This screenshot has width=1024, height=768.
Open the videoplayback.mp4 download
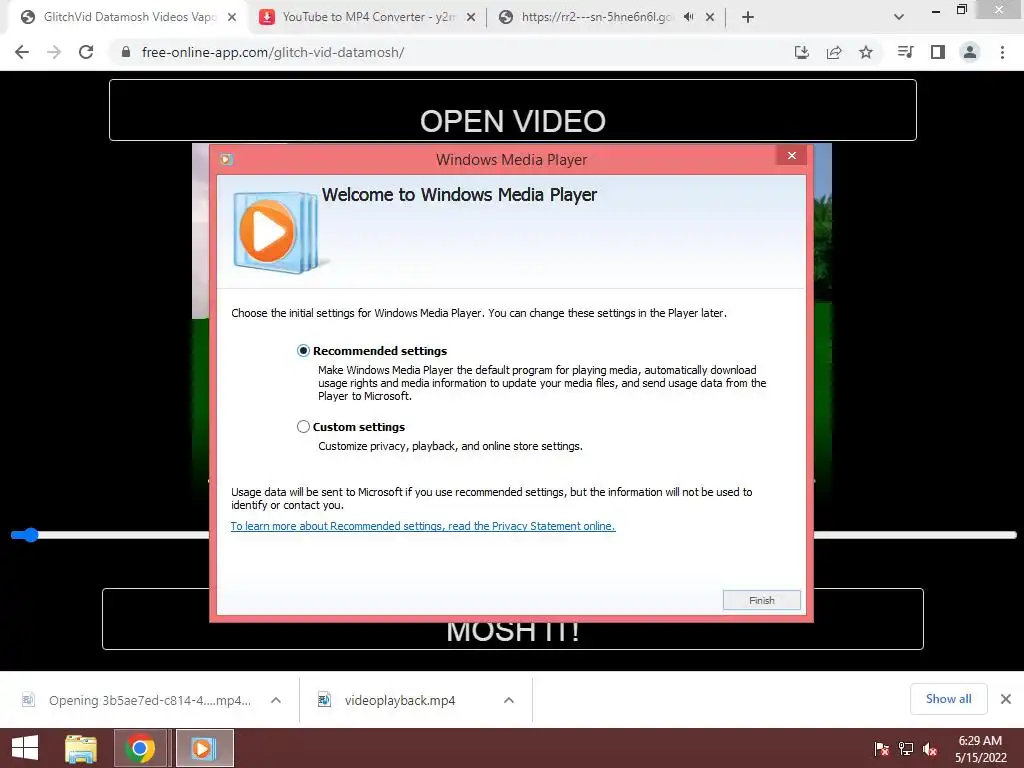pyautogui.click(x=400, y=700)
